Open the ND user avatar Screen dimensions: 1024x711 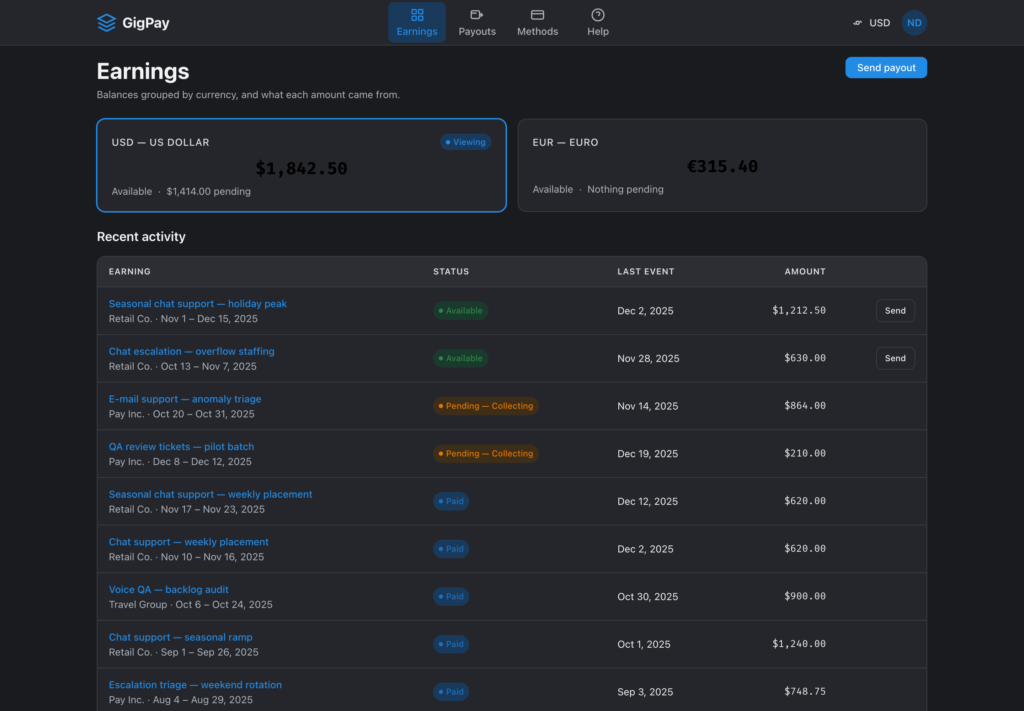coord(914,23)
